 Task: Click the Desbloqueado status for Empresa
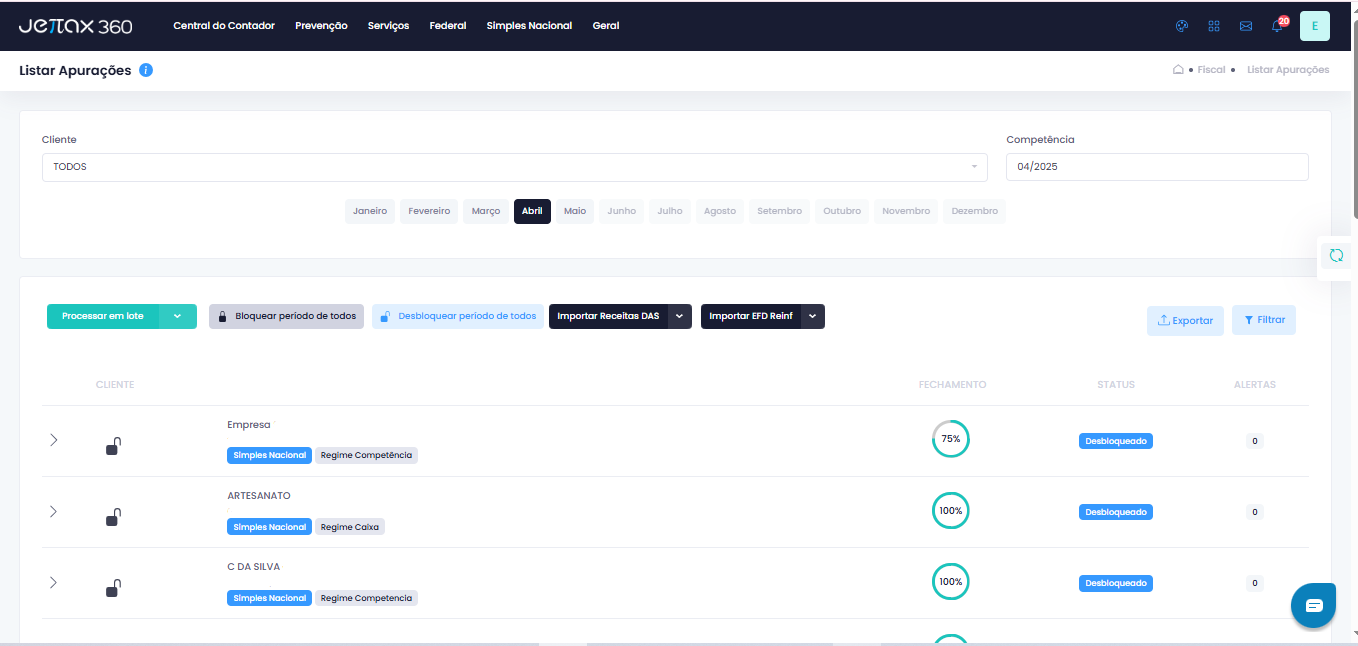[x=1116, y=441]
